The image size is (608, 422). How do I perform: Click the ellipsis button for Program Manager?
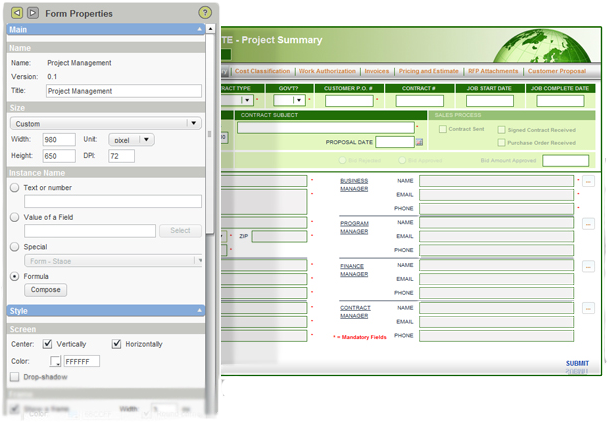(588, 224)
